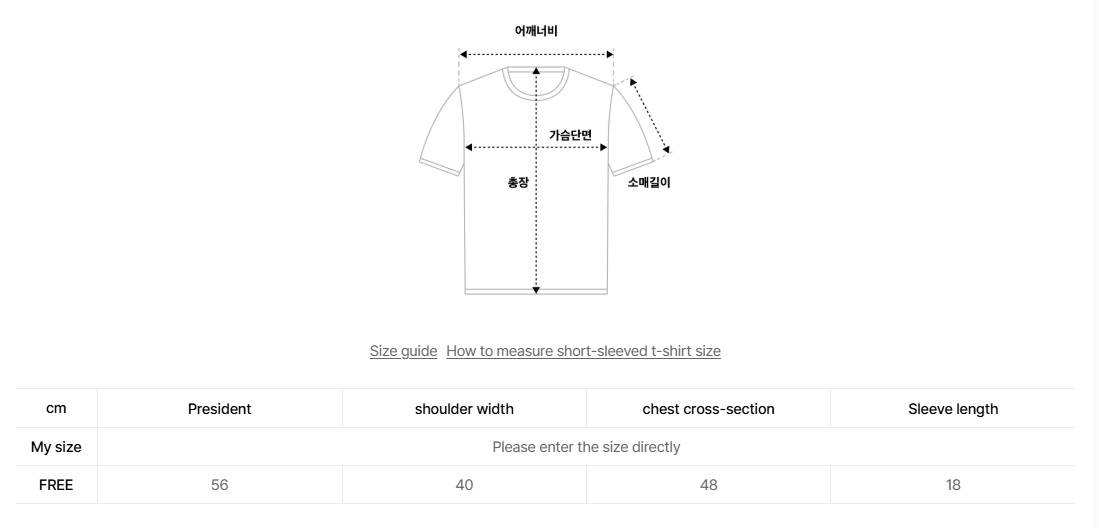Click the cm unit header cell
This screenshot has width=1099, height=528.
coord(56,409)
